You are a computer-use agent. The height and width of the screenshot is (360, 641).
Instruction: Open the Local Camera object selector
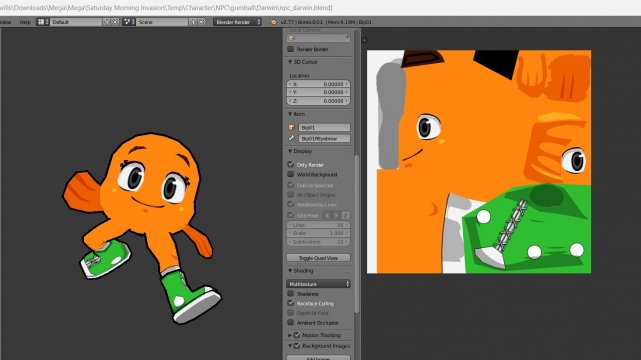318,38
